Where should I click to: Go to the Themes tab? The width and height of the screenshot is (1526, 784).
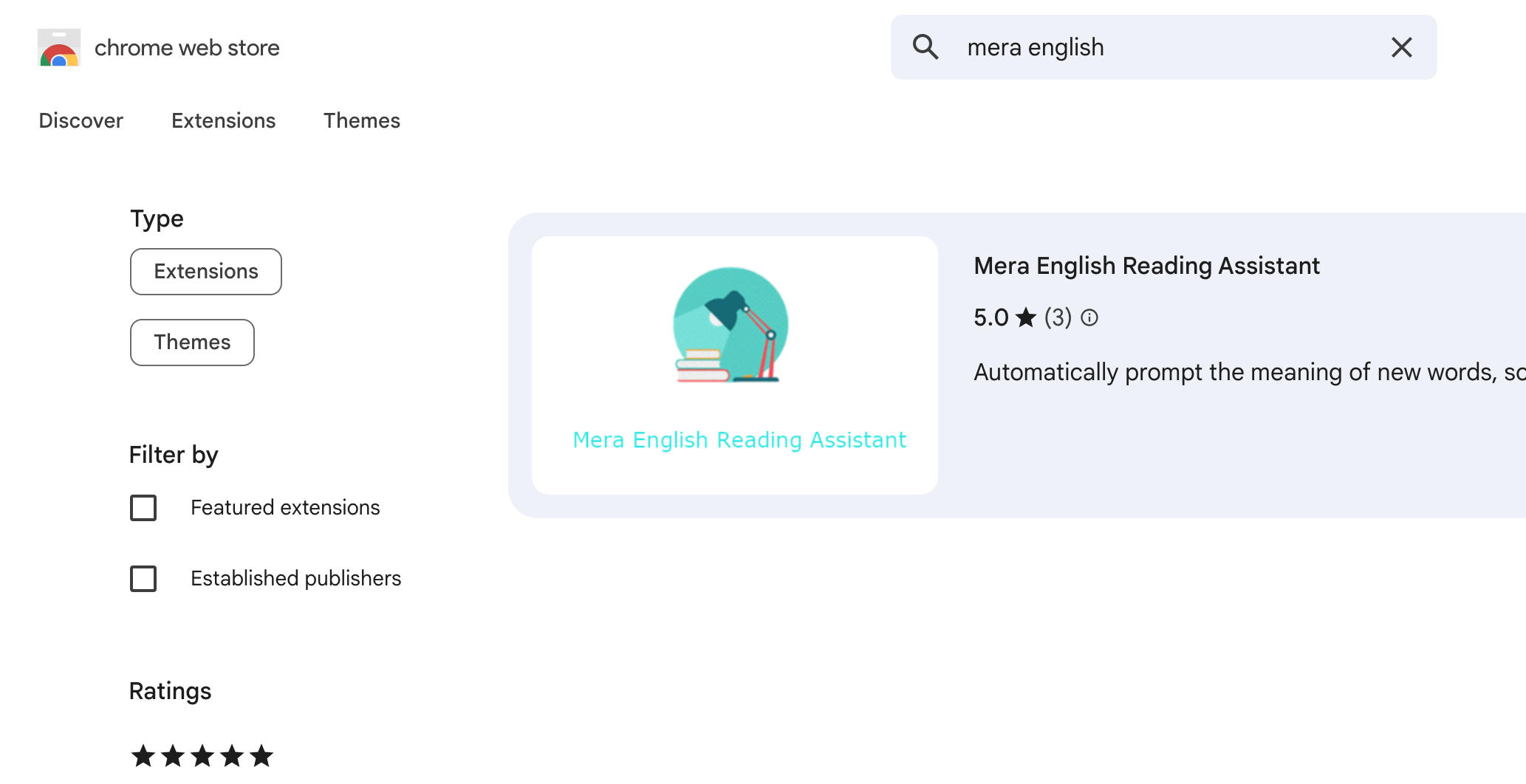pyautogui.click(x=361, y=120)
